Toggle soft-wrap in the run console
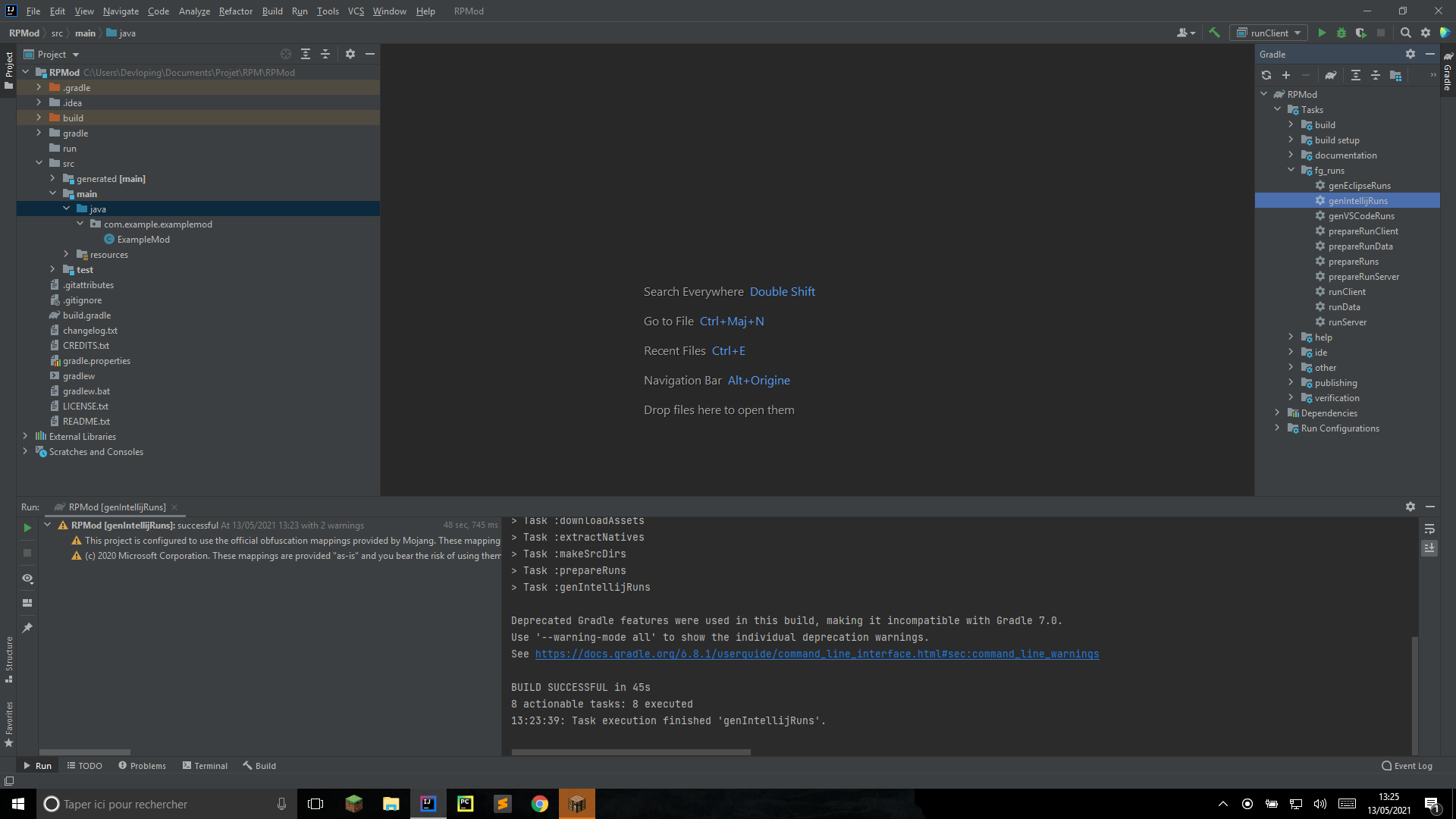Image resolution: width=1456 pixels, height=819 pixels. 1429,529
